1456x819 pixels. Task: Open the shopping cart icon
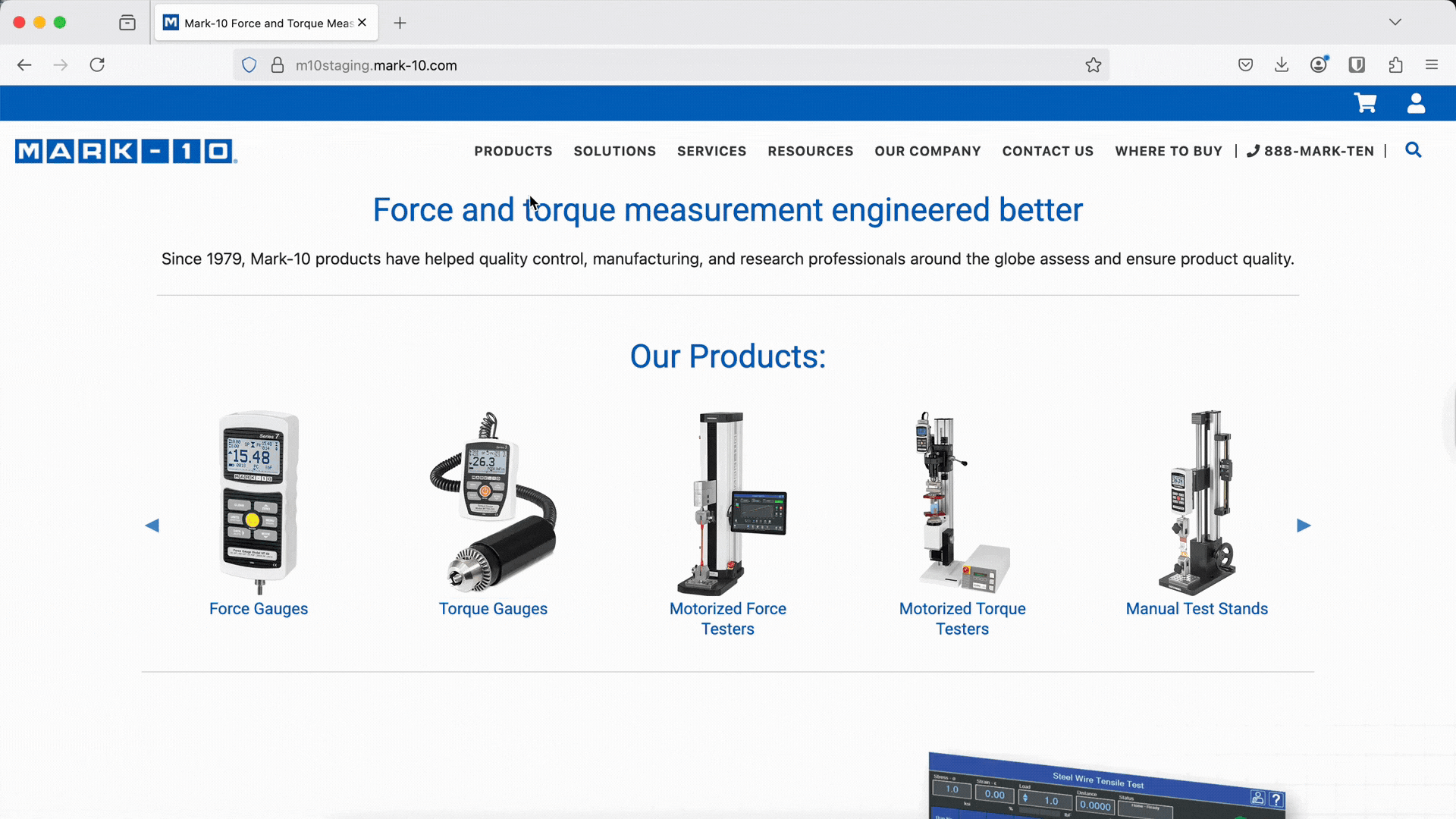1365,103
